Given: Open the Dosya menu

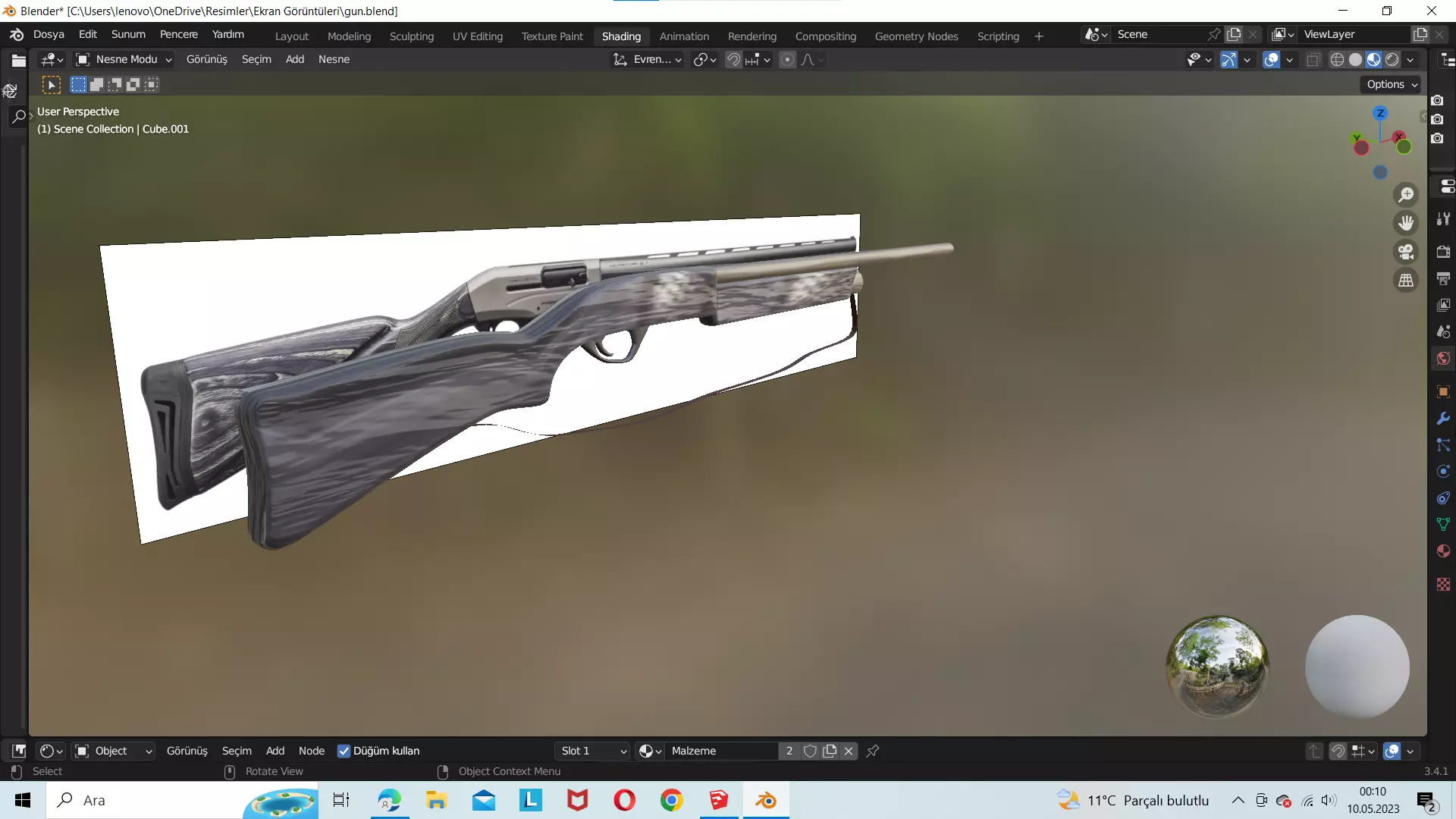Looking at the screenshot, I should (49, 34).
